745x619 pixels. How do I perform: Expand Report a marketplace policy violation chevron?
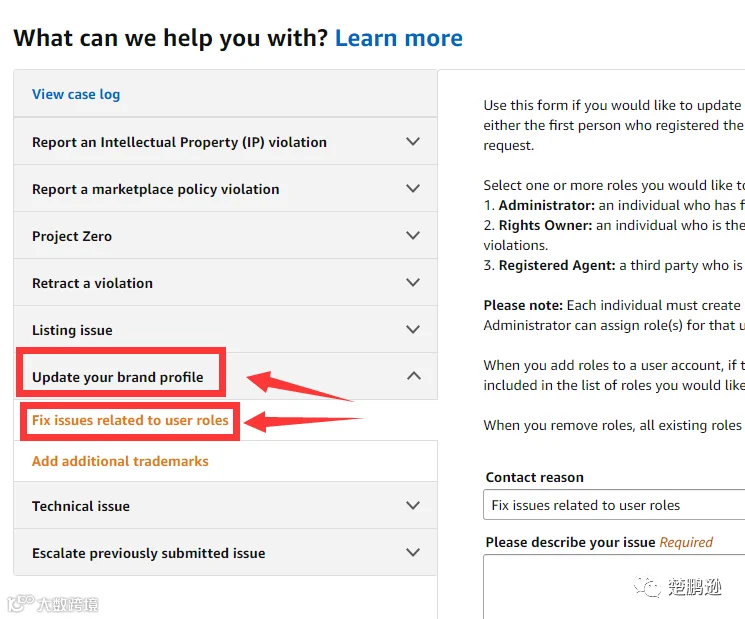point(413,189)
